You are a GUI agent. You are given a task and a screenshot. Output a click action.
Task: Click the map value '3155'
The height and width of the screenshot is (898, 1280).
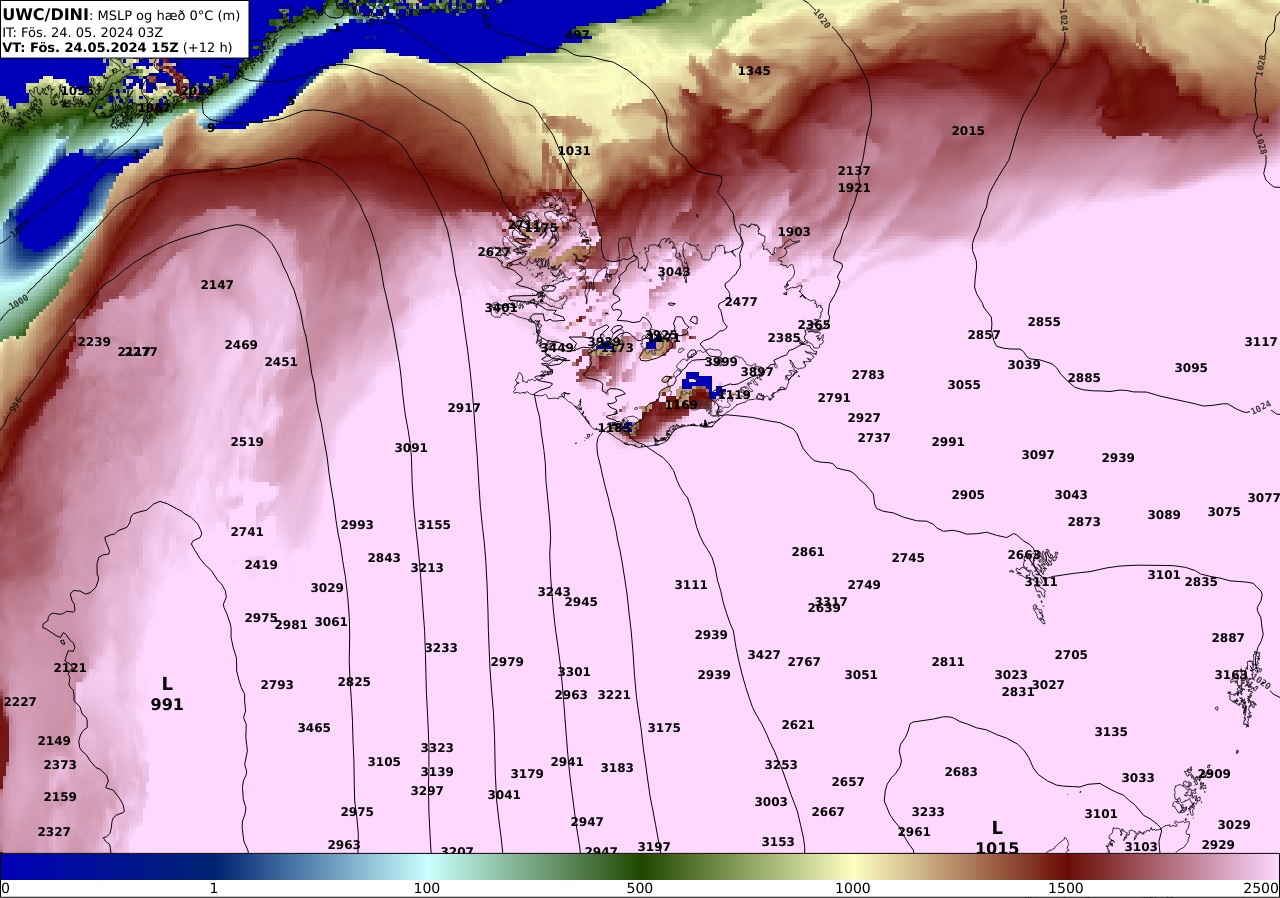[x=434, y=525]
